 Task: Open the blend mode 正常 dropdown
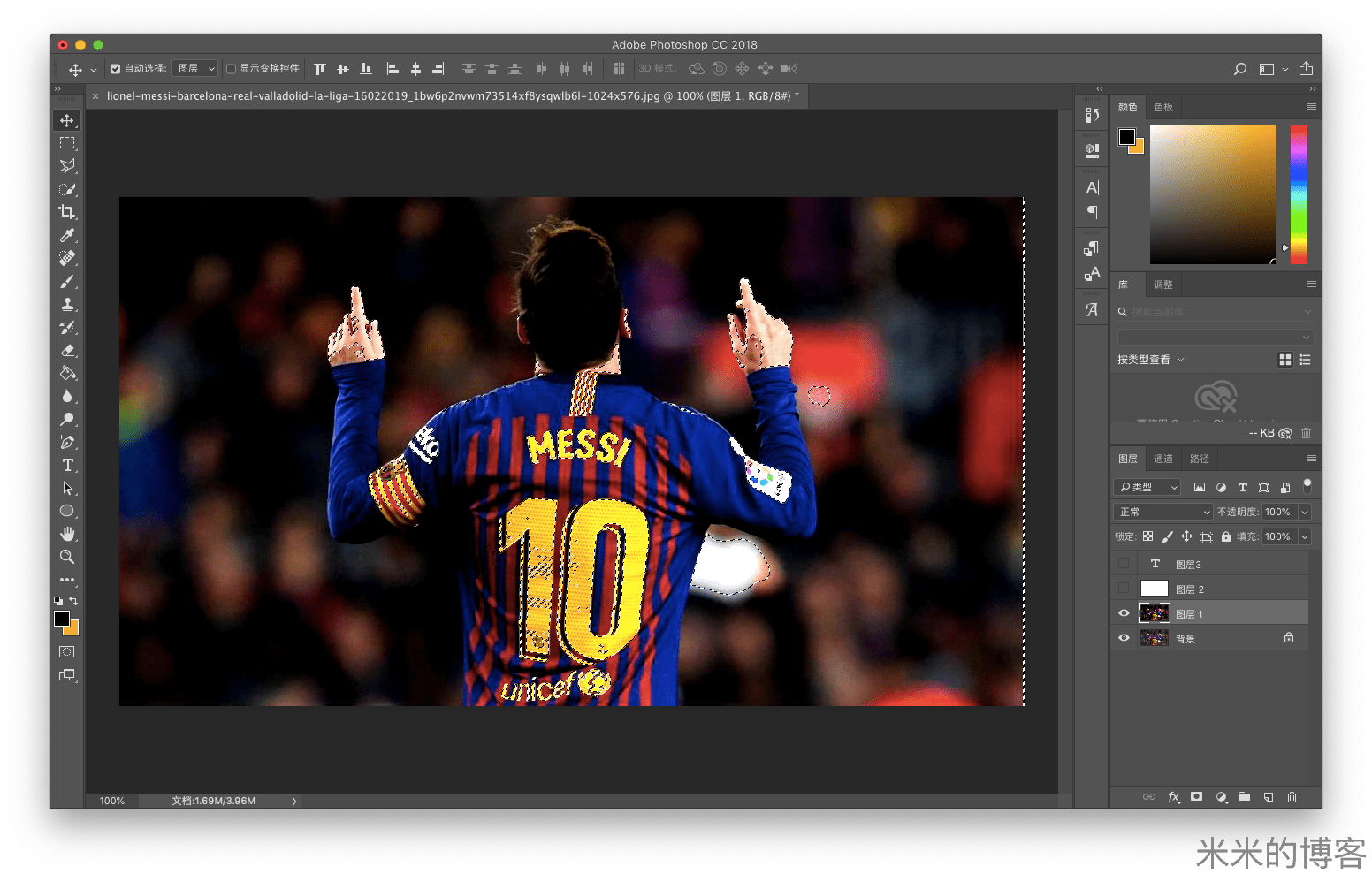[x=1163, y=512]
